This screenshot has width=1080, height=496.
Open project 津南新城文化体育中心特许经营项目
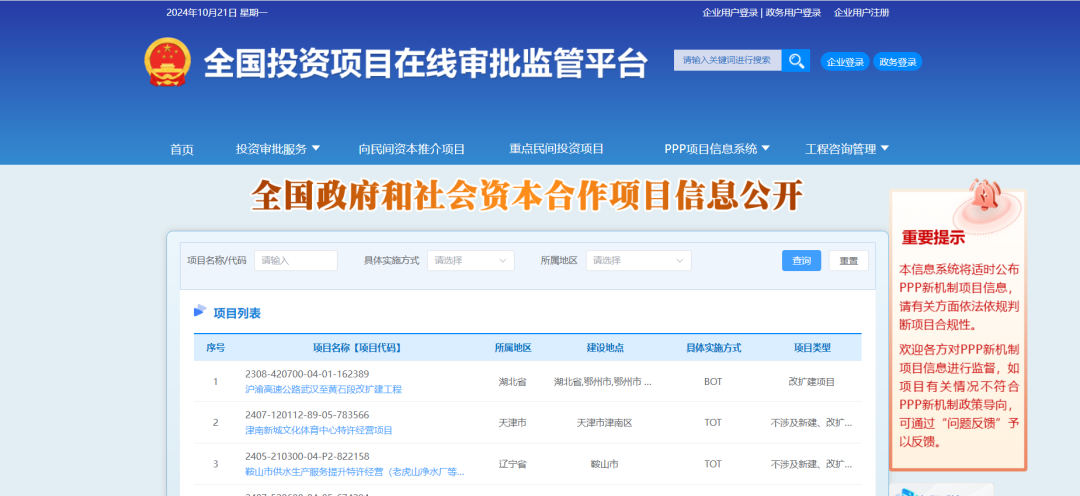tap(319, 431)
